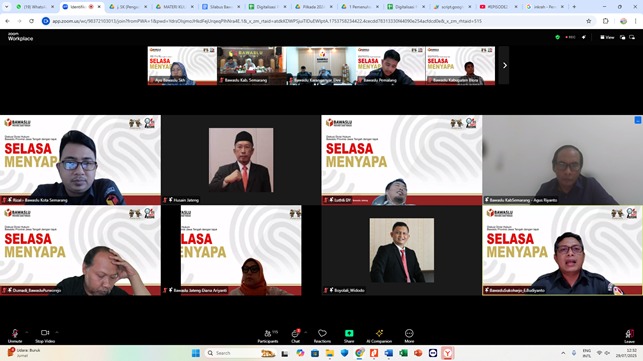Bookmark this page with star icon

(x=588, y=21)
